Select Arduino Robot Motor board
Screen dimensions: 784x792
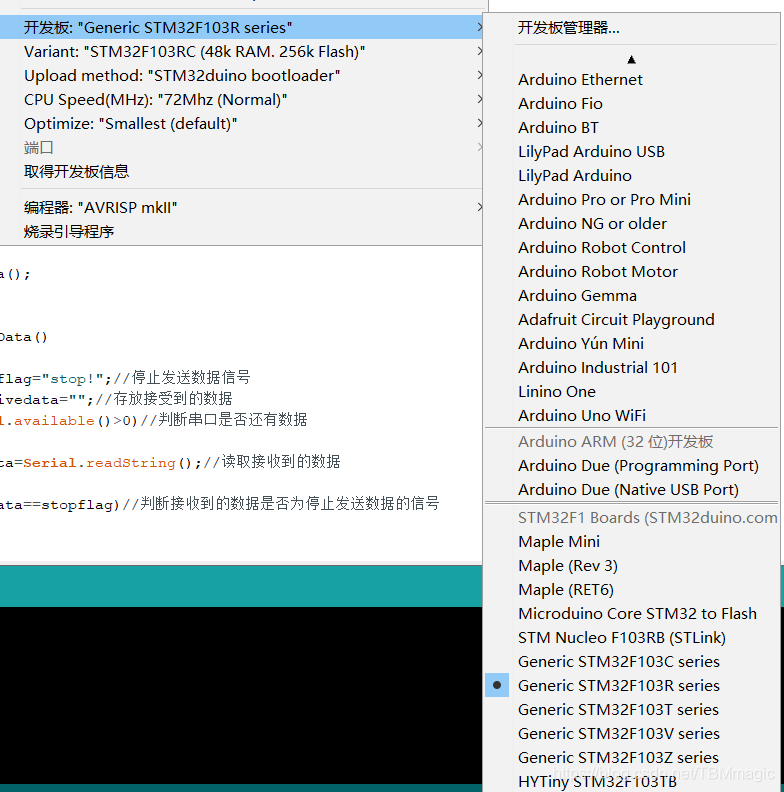point(631,272)
